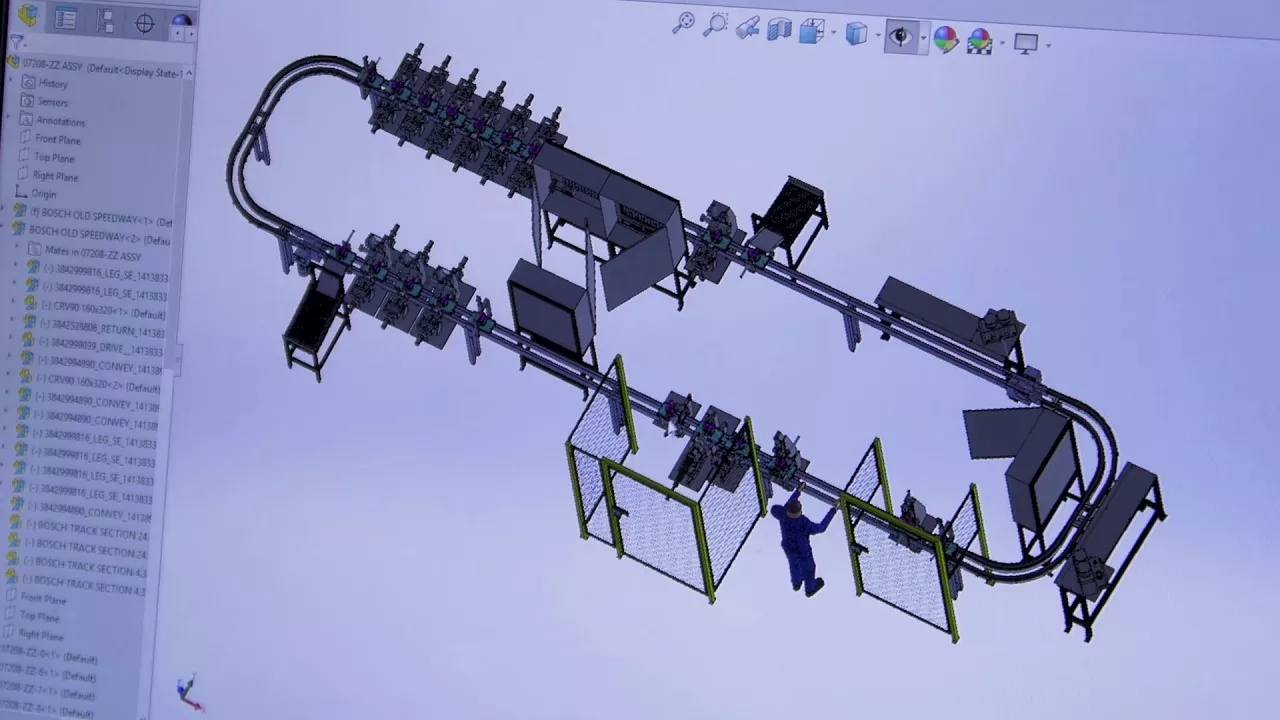
Task: Select the 07208-ZZ-0<1> component
Action: (50, 657)
